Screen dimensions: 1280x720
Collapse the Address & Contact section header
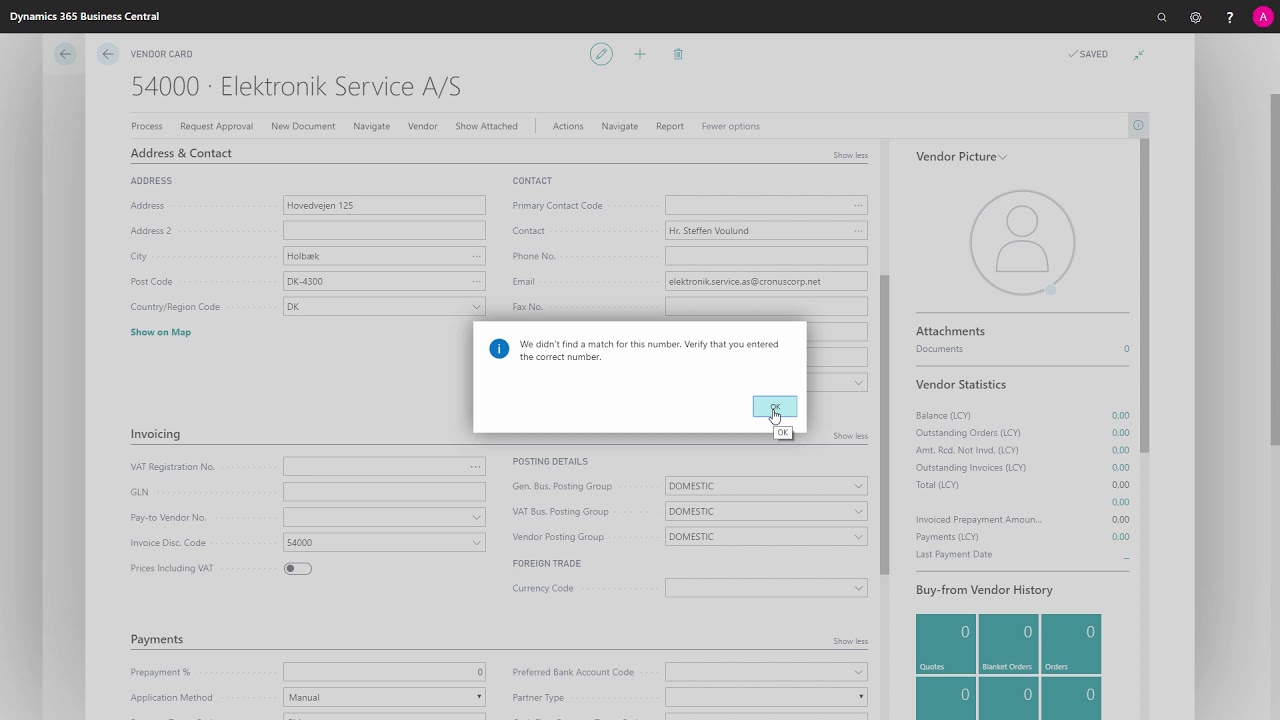point(181,153)
